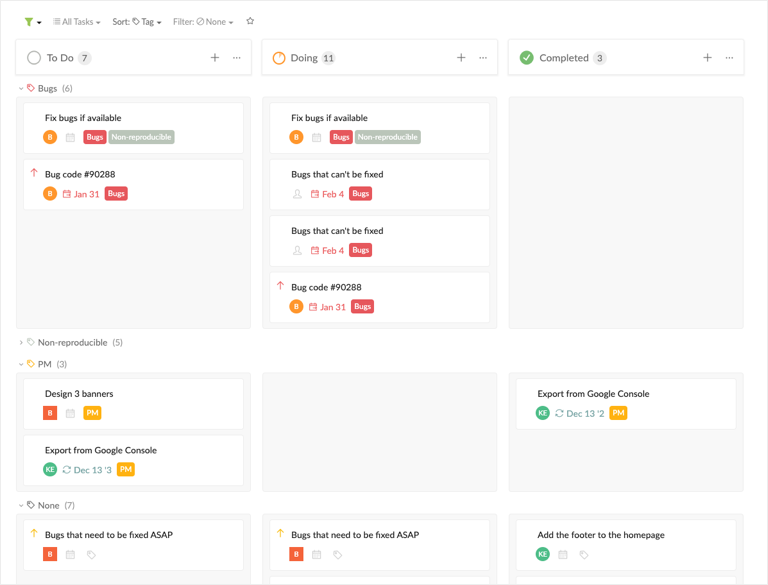Screen dimensions: 768x585
Task: Collapse the PM tag group
Action: tap(21, 364)
